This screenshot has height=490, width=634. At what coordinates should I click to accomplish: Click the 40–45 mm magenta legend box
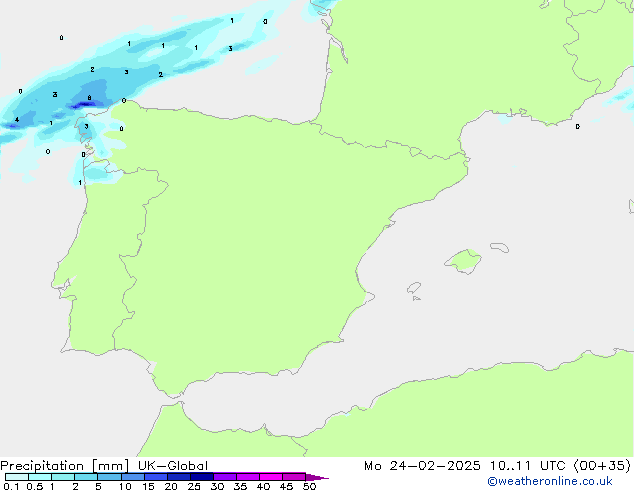coord(271,477)
